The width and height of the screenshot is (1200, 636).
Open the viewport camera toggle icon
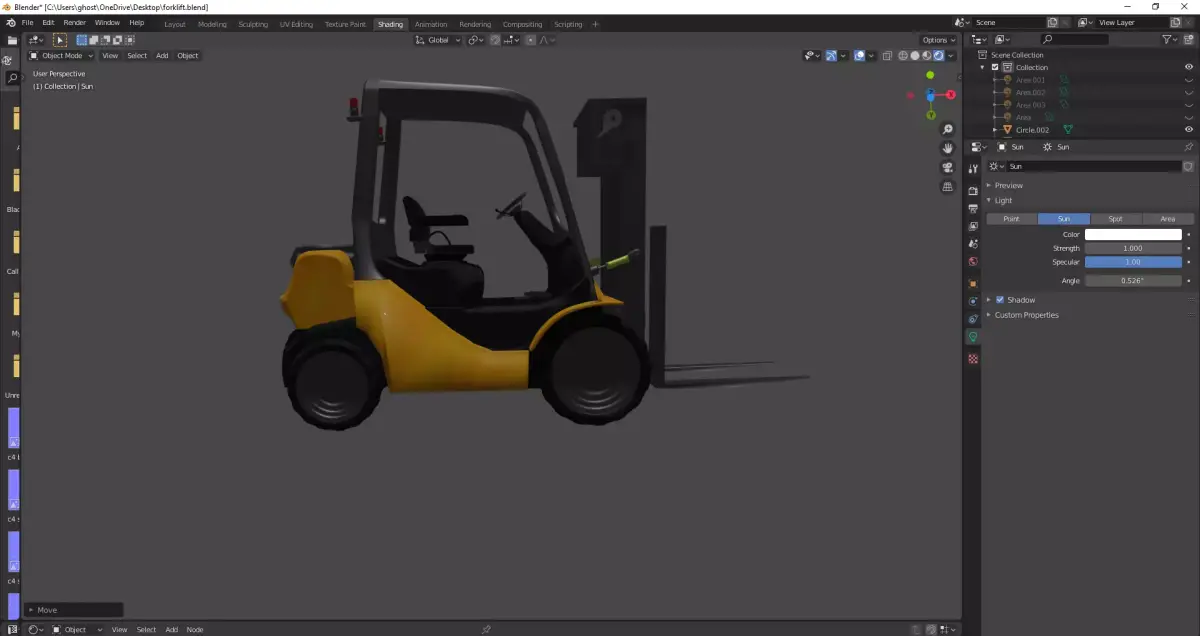click(948, 167)
